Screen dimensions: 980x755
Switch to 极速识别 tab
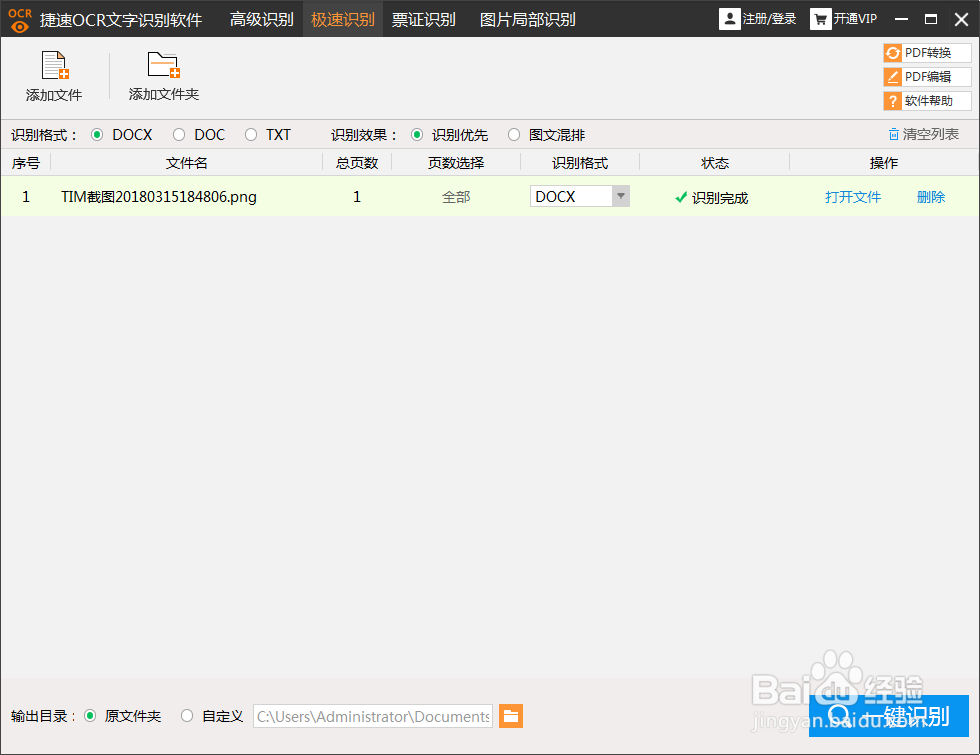coord(342,19)
